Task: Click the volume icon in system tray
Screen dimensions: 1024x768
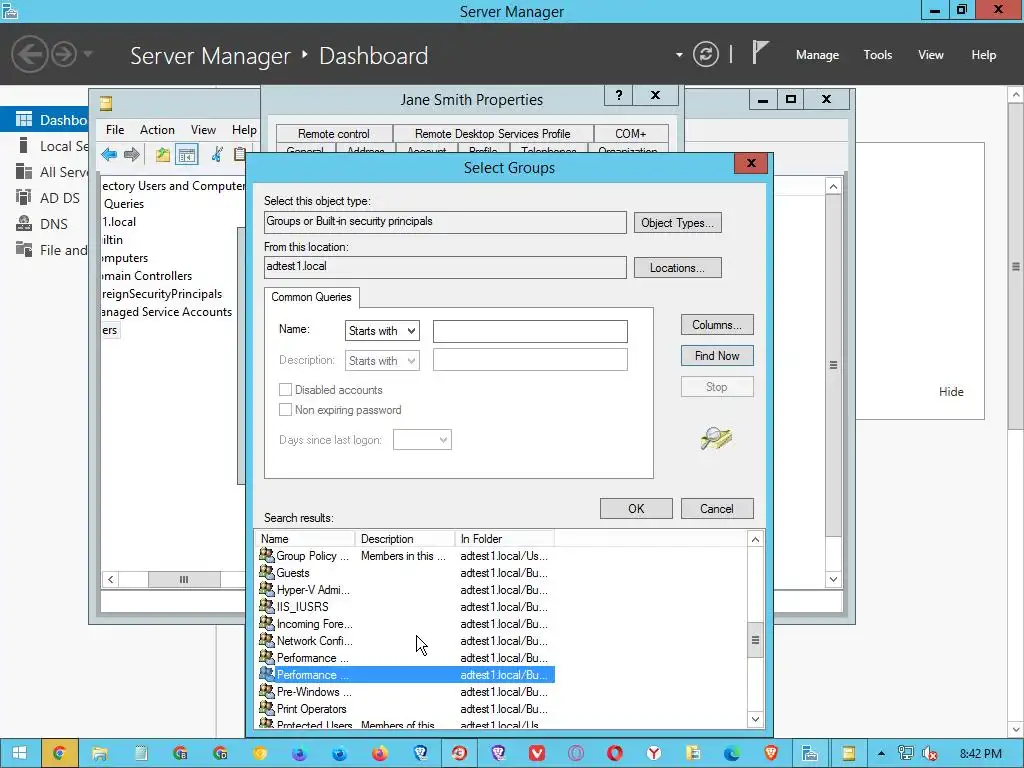Action: pyautogui.click(x=930, y=754)
